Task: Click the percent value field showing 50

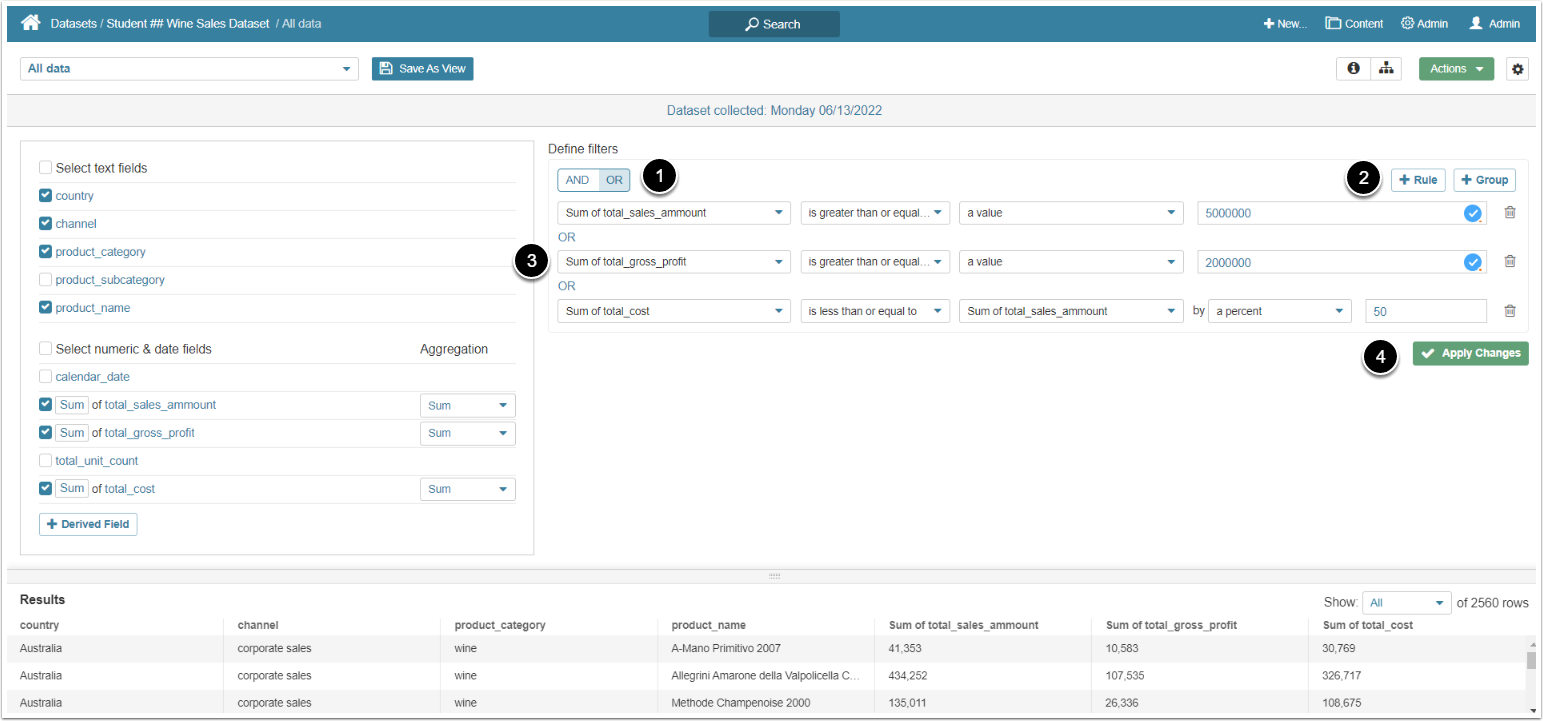Action: [x=1425, y=311]
